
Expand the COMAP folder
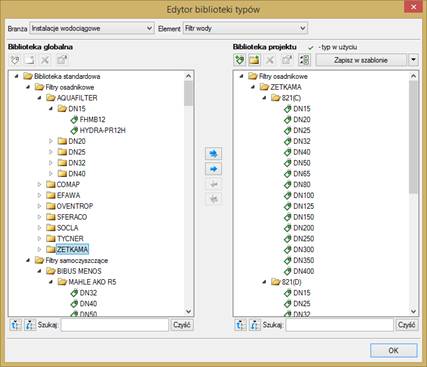click(39, 185)
